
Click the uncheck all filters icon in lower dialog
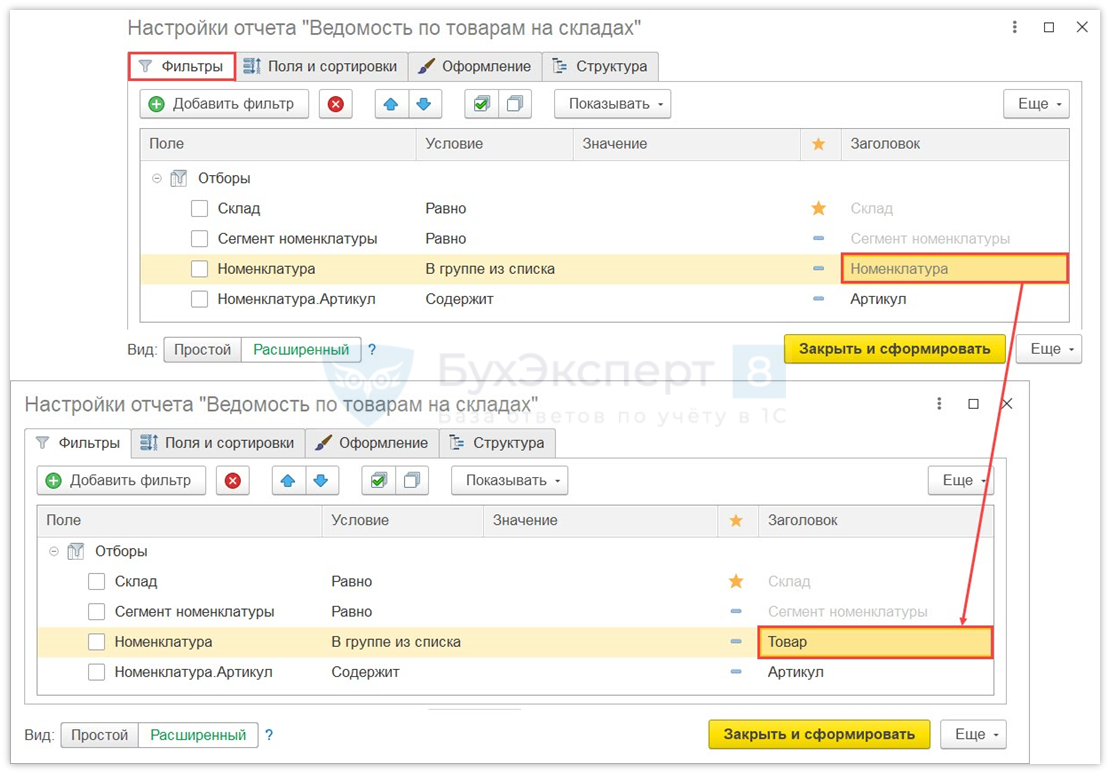pos(411,481)
